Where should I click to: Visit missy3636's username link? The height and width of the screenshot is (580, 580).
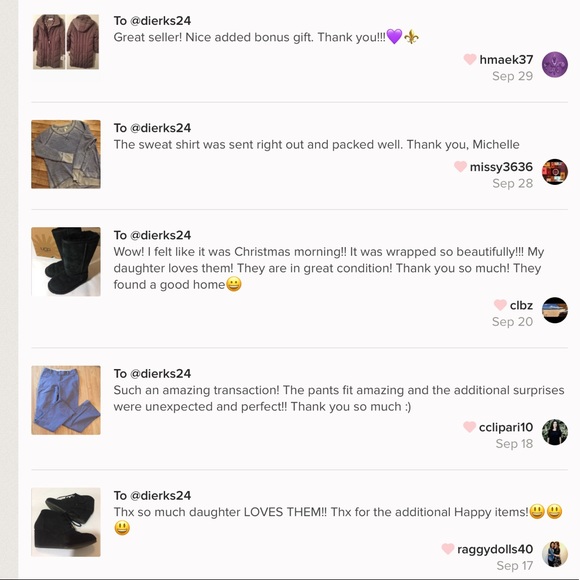tap(501, 167)
